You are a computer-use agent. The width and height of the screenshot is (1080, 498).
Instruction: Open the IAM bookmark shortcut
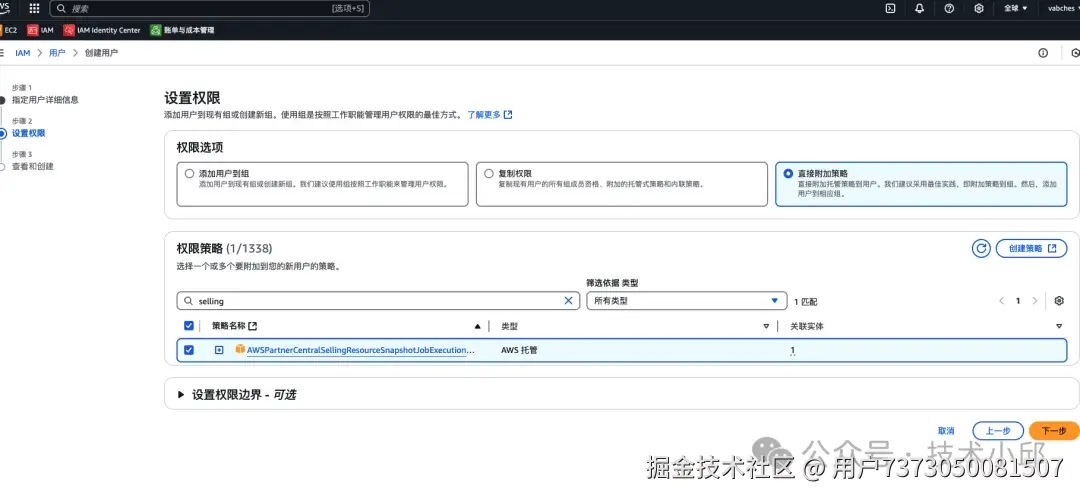click(40, 30)
